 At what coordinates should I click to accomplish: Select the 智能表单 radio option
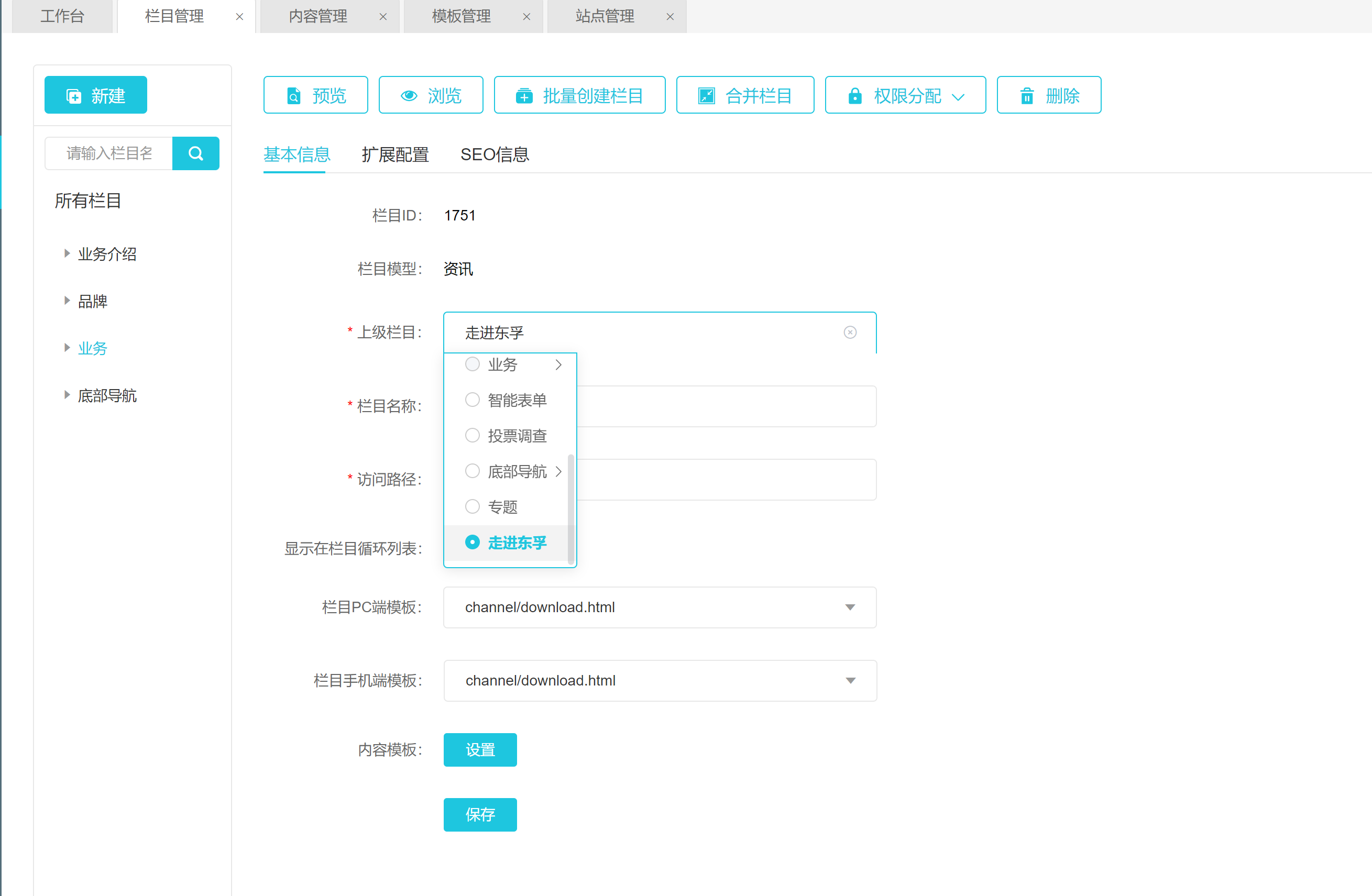click(472, 400)
